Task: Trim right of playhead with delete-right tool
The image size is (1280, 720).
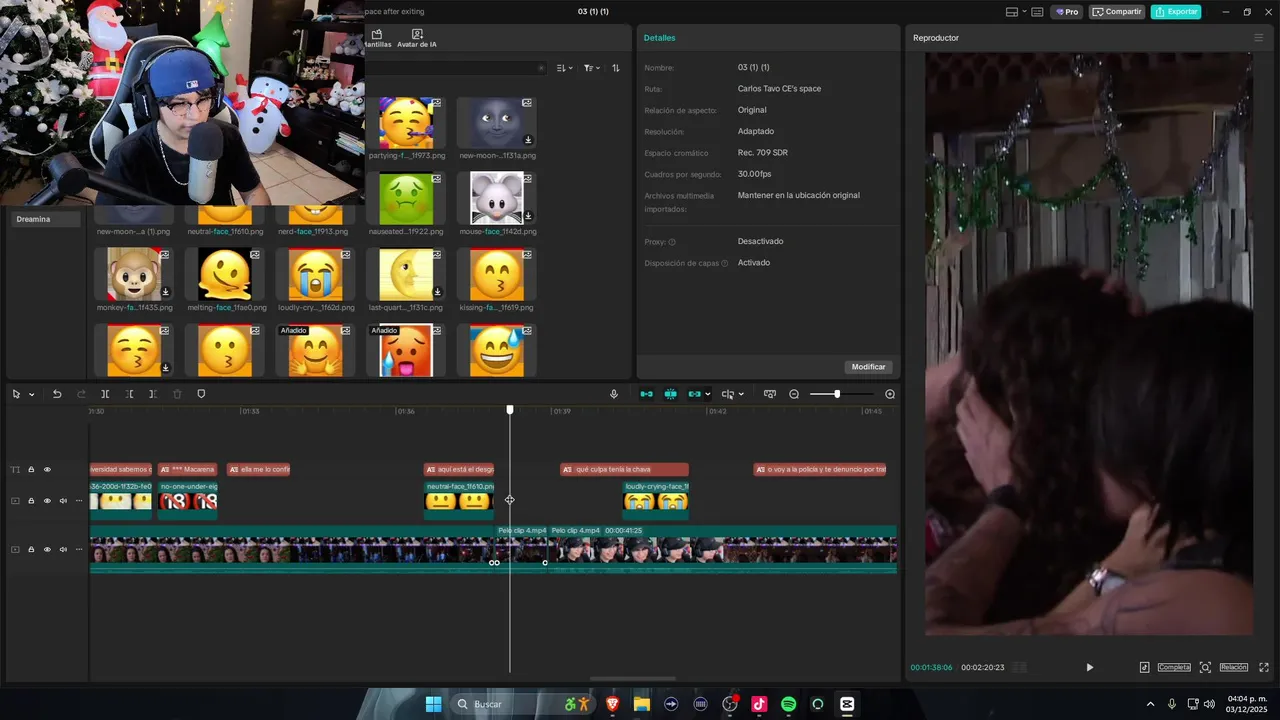Action: click(x=153, y=394)
